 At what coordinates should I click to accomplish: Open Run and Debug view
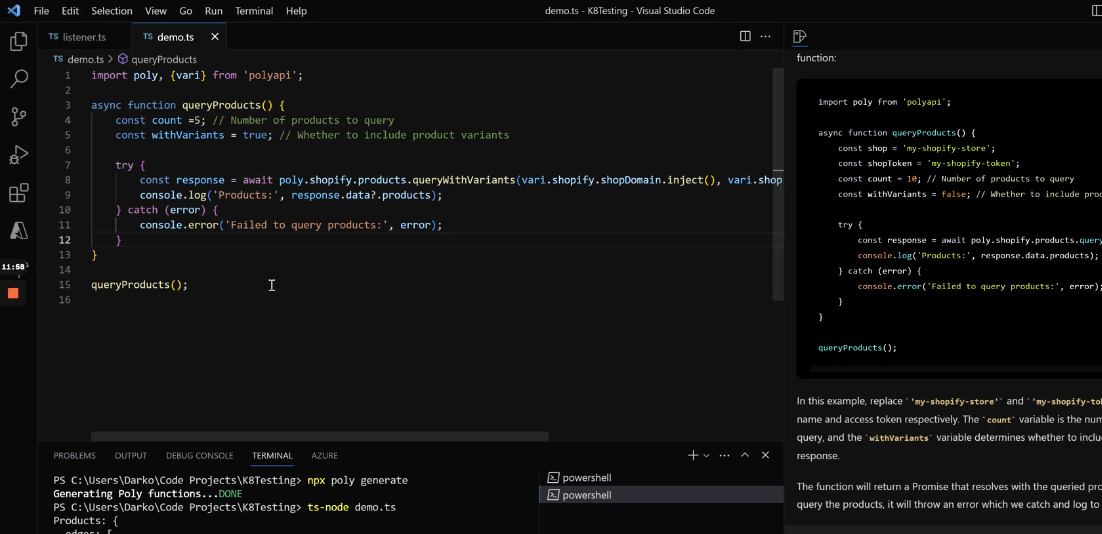tap(18, 155)
